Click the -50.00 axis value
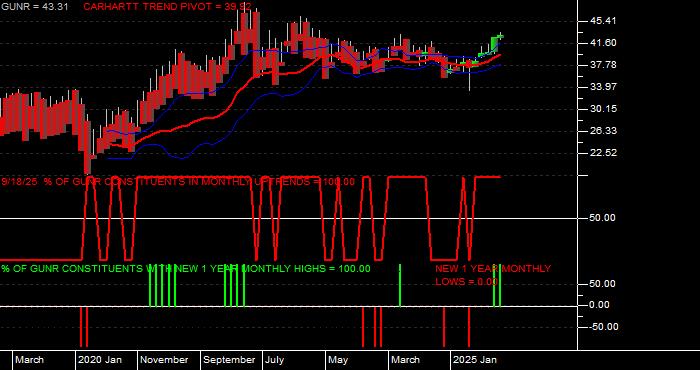The width and height of the screenshot is (700, 370). (x=604, y=327)
